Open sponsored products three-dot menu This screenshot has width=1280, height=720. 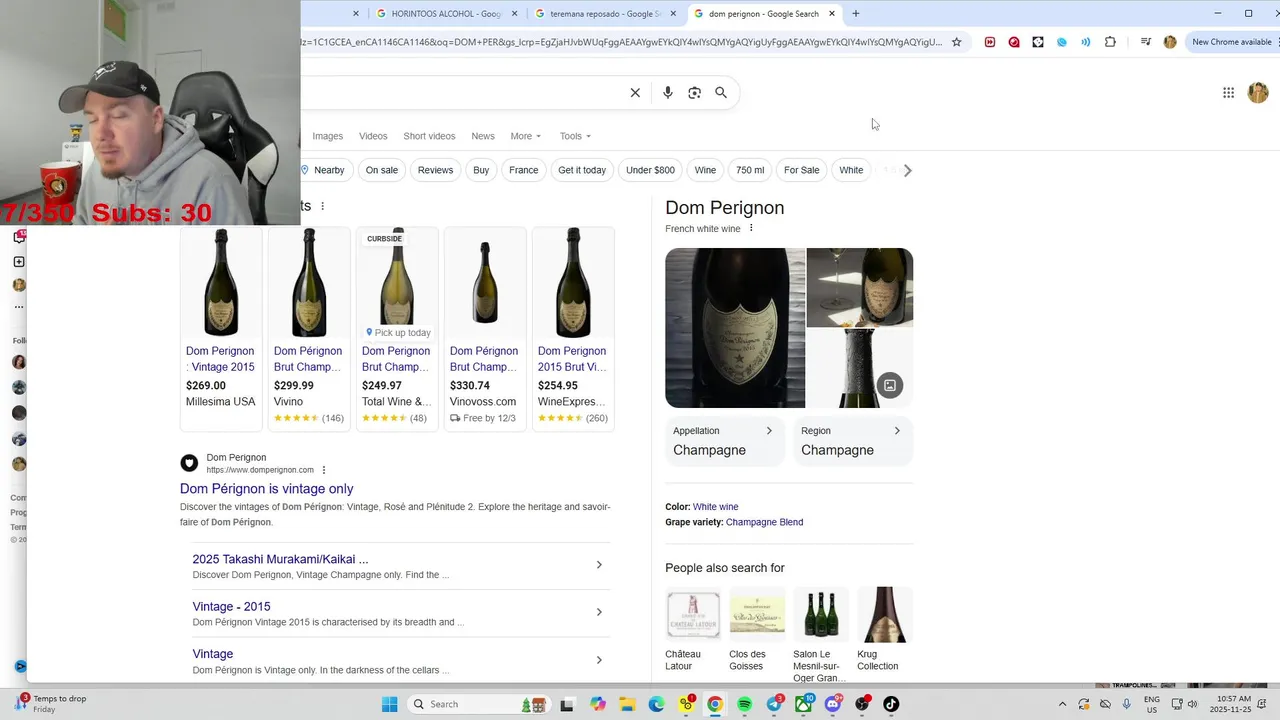click(322, 206)
